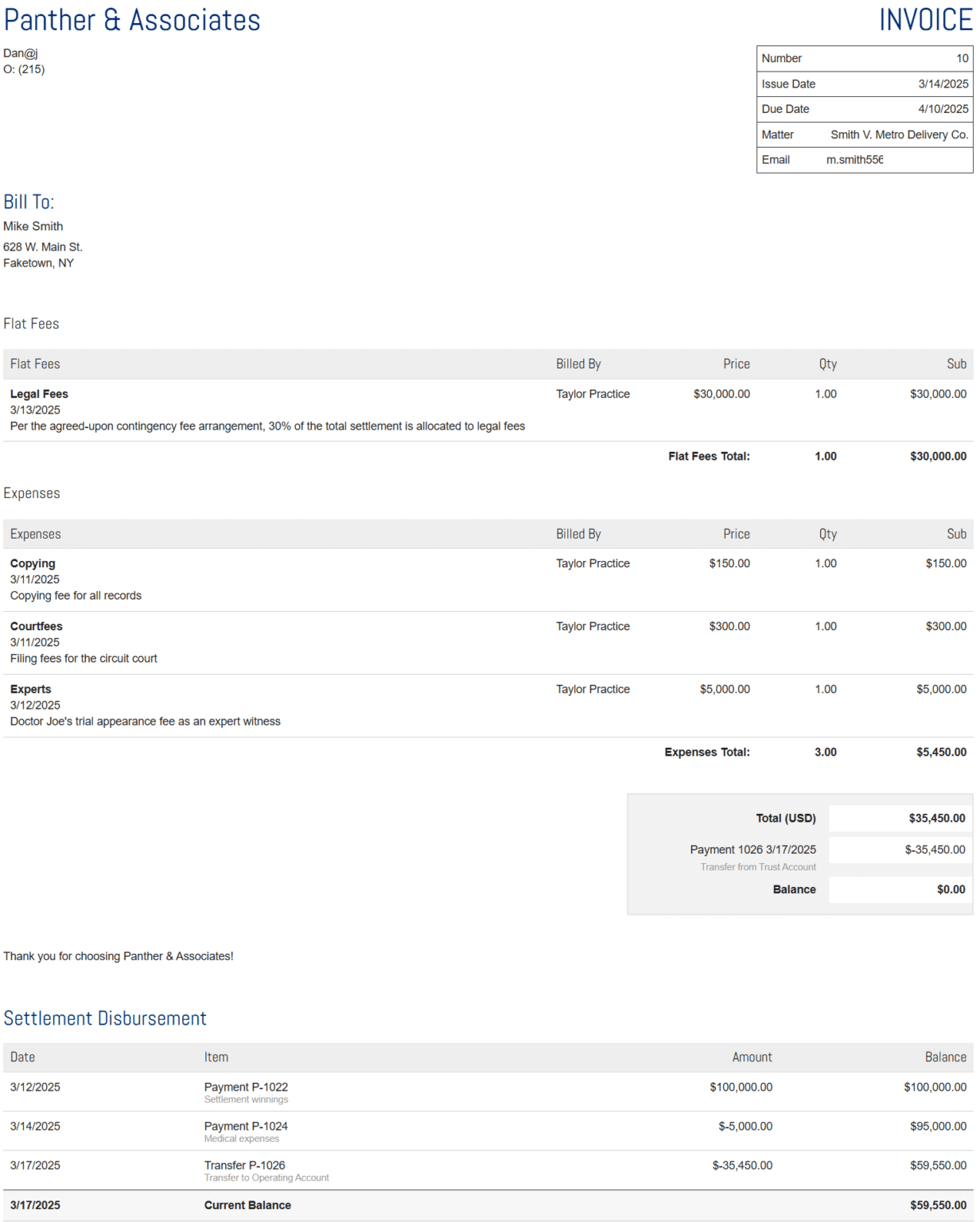Screen dimensions: 980x1222
Task: Click the Panther & Associates title
Action: (x=131, y=20)
